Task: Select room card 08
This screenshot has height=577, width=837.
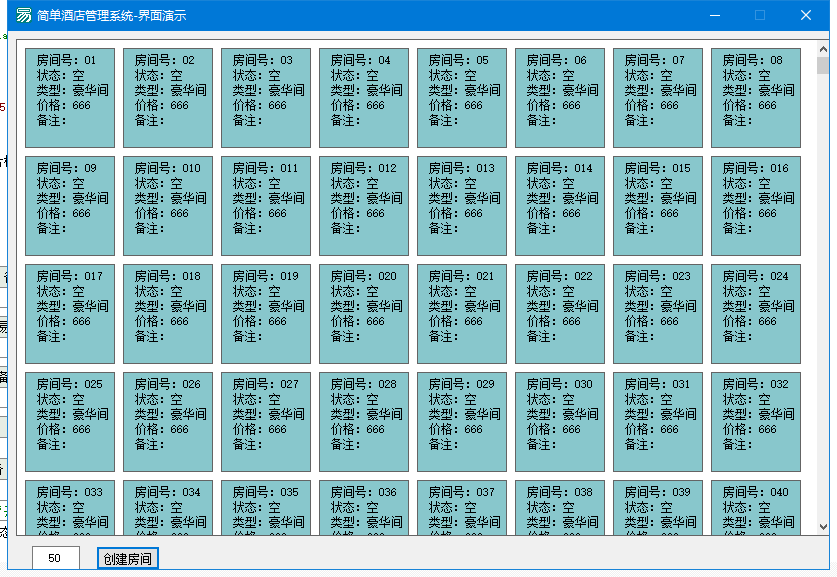Action: pyautogui.click(x=756, y=98)
